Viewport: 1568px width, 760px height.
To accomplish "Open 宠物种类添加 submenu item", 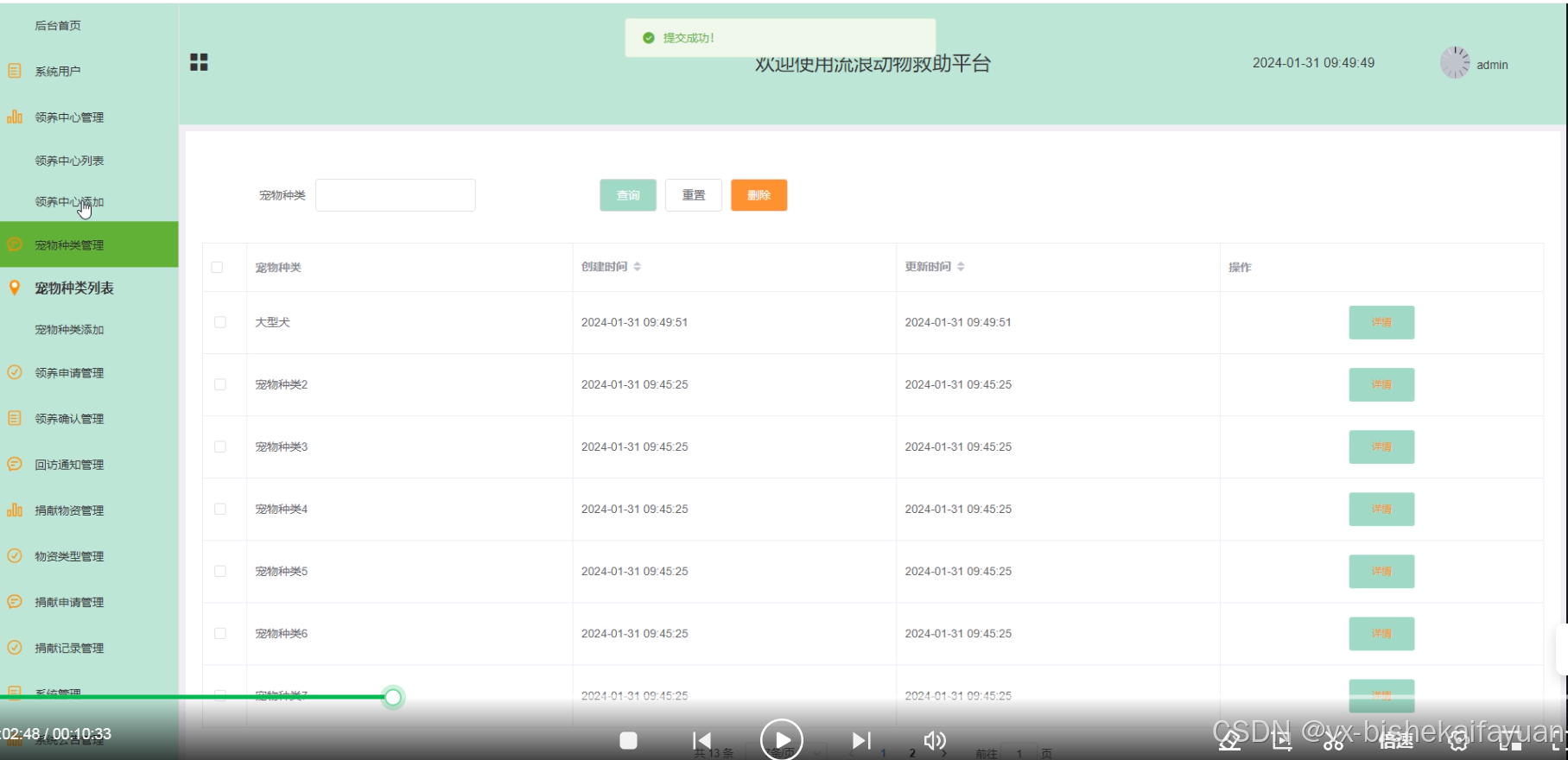I will pyautogui.click(x=69, y=330).
